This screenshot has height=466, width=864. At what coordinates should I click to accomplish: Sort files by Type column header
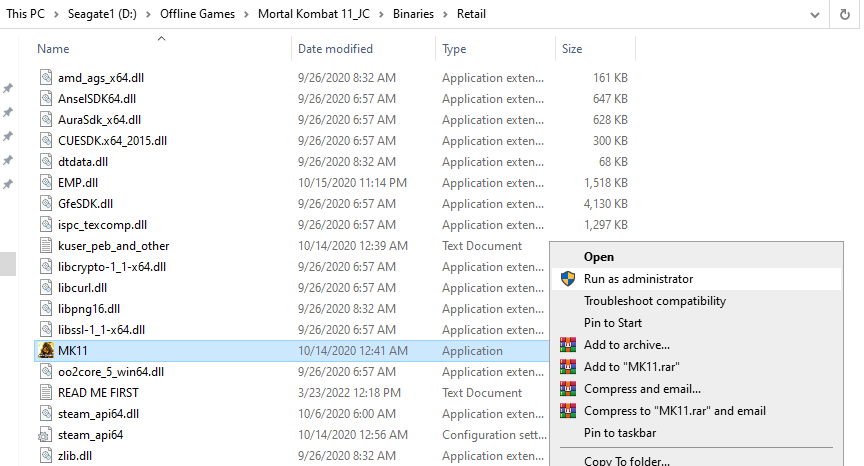click(454, 48)
